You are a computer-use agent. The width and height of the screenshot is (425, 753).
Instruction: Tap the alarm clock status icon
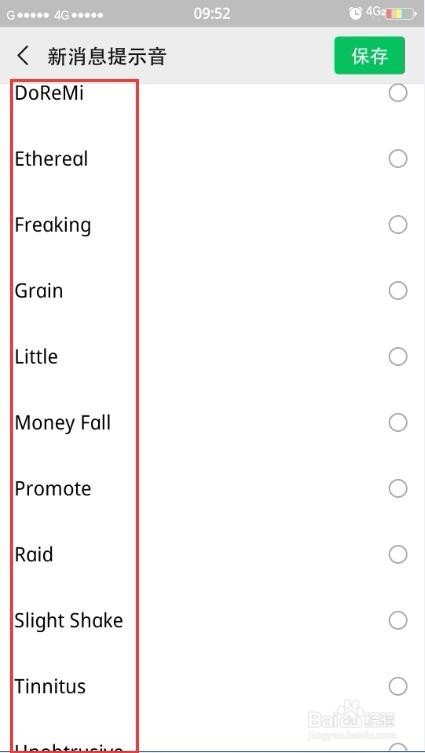(355, 14)
